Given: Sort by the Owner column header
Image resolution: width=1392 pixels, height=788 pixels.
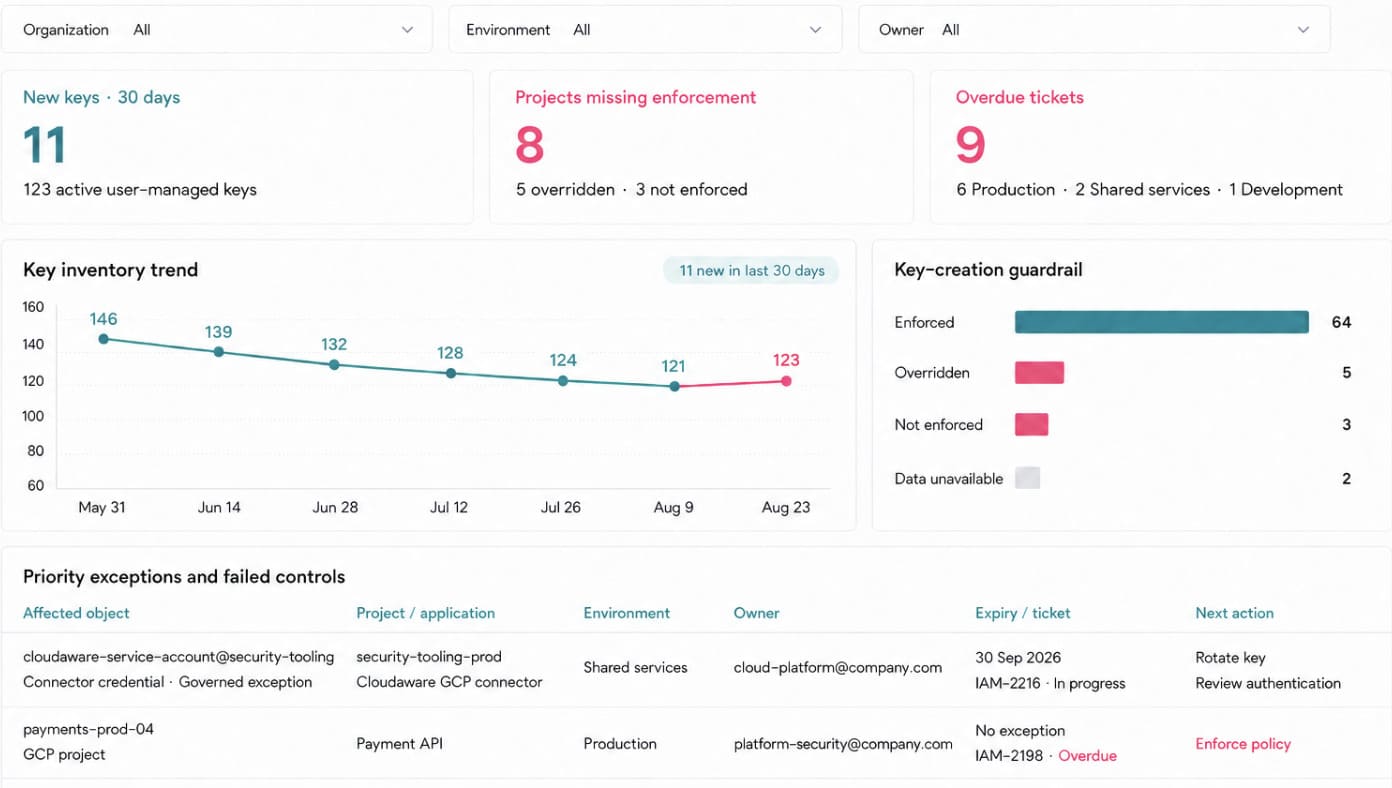Looking at the screenshot, I should (756, 613).
